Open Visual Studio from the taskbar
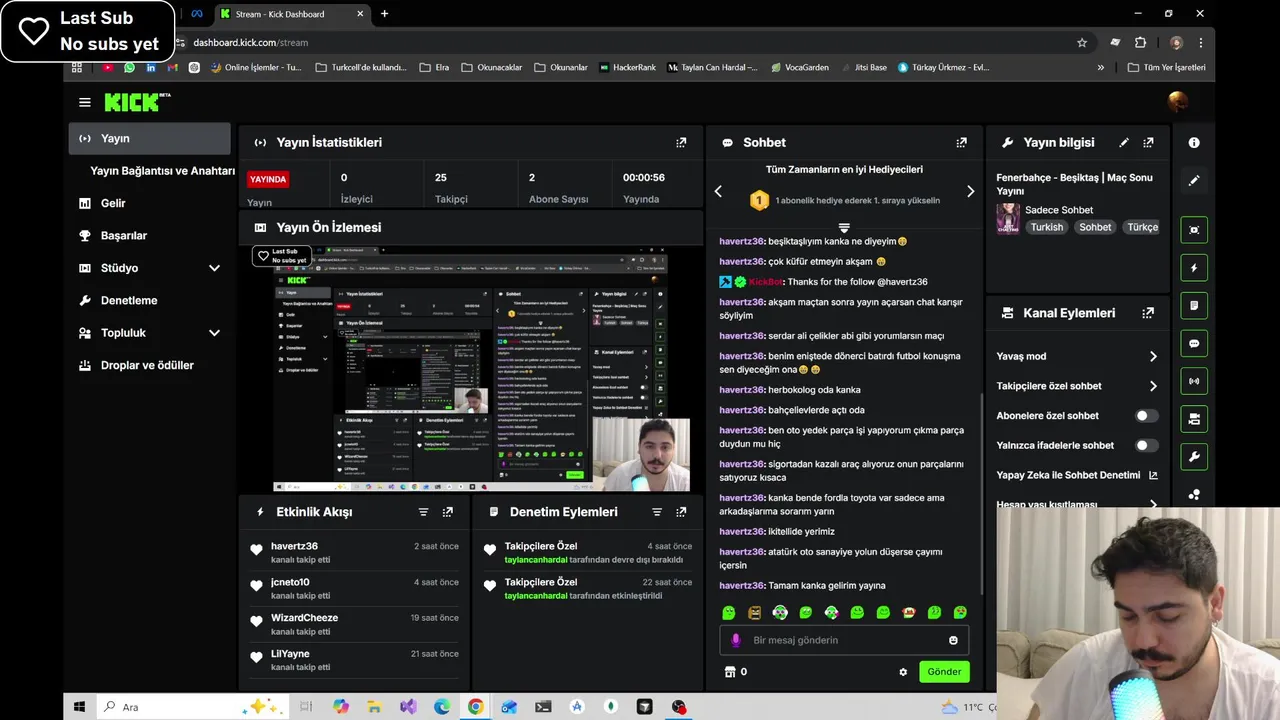Viewport: 1280px width, 720px height. coord(407,707)
